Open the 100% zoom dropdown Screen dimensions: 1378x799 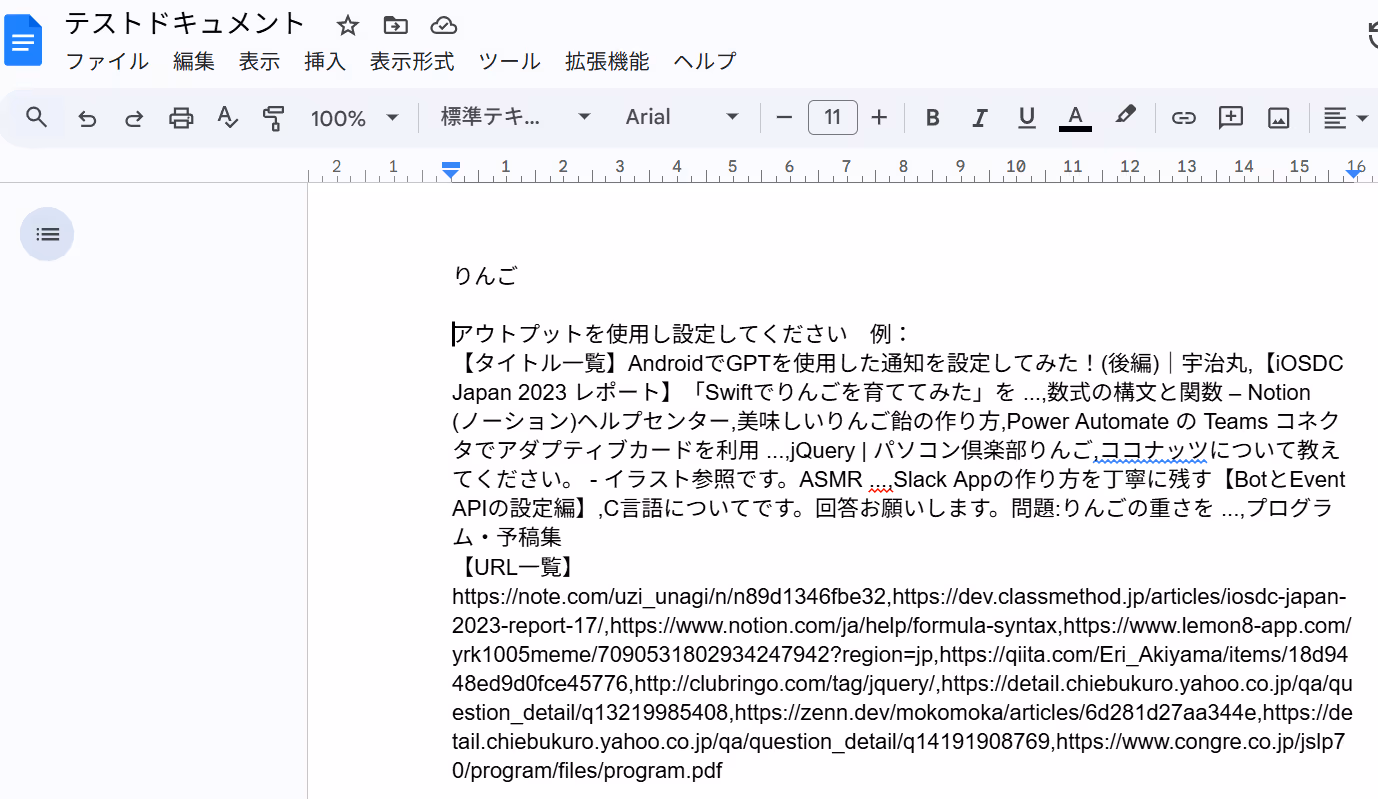click(x=355, y=118)
